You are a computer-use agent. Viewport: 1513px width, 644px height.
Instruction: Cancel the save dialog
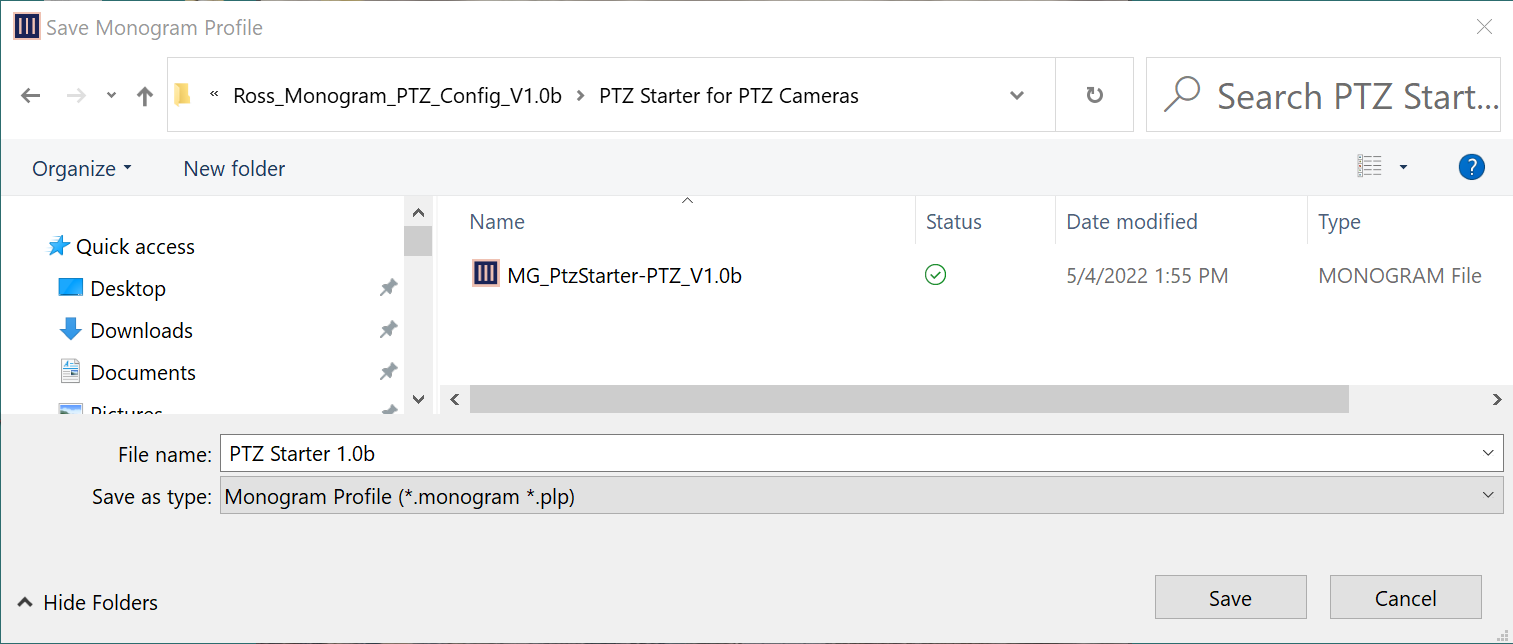(x=1405, y=598)
